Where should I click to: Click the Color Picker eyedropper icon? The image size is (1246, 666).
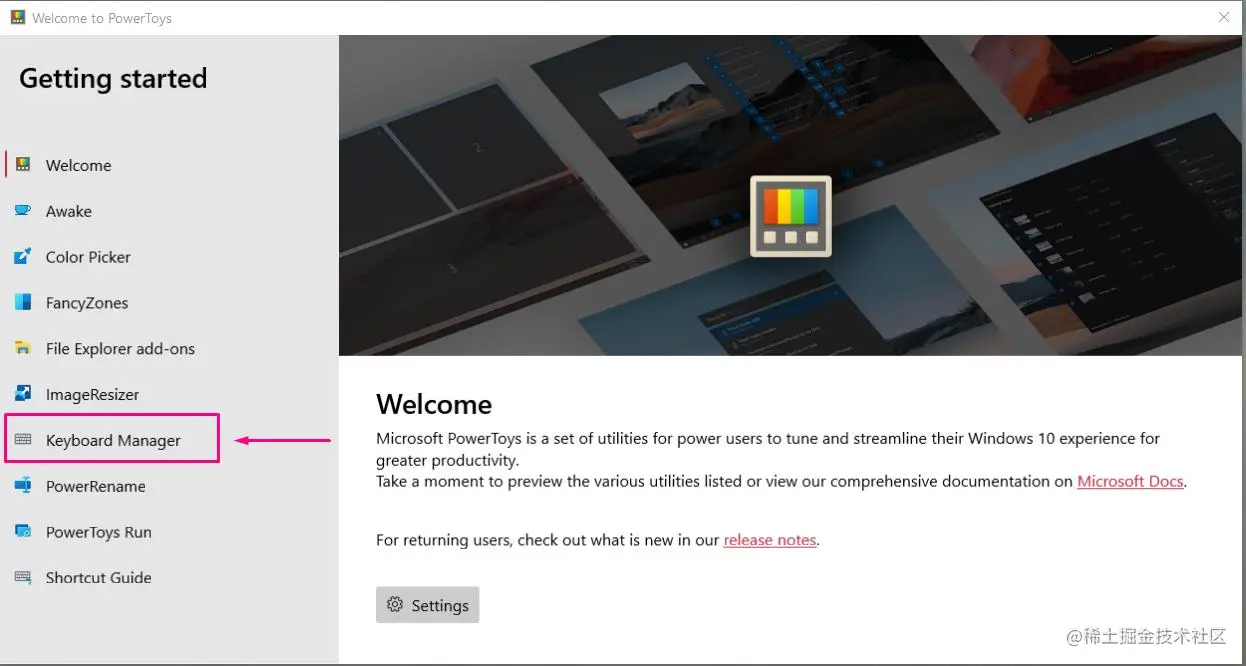coord(23,257)
